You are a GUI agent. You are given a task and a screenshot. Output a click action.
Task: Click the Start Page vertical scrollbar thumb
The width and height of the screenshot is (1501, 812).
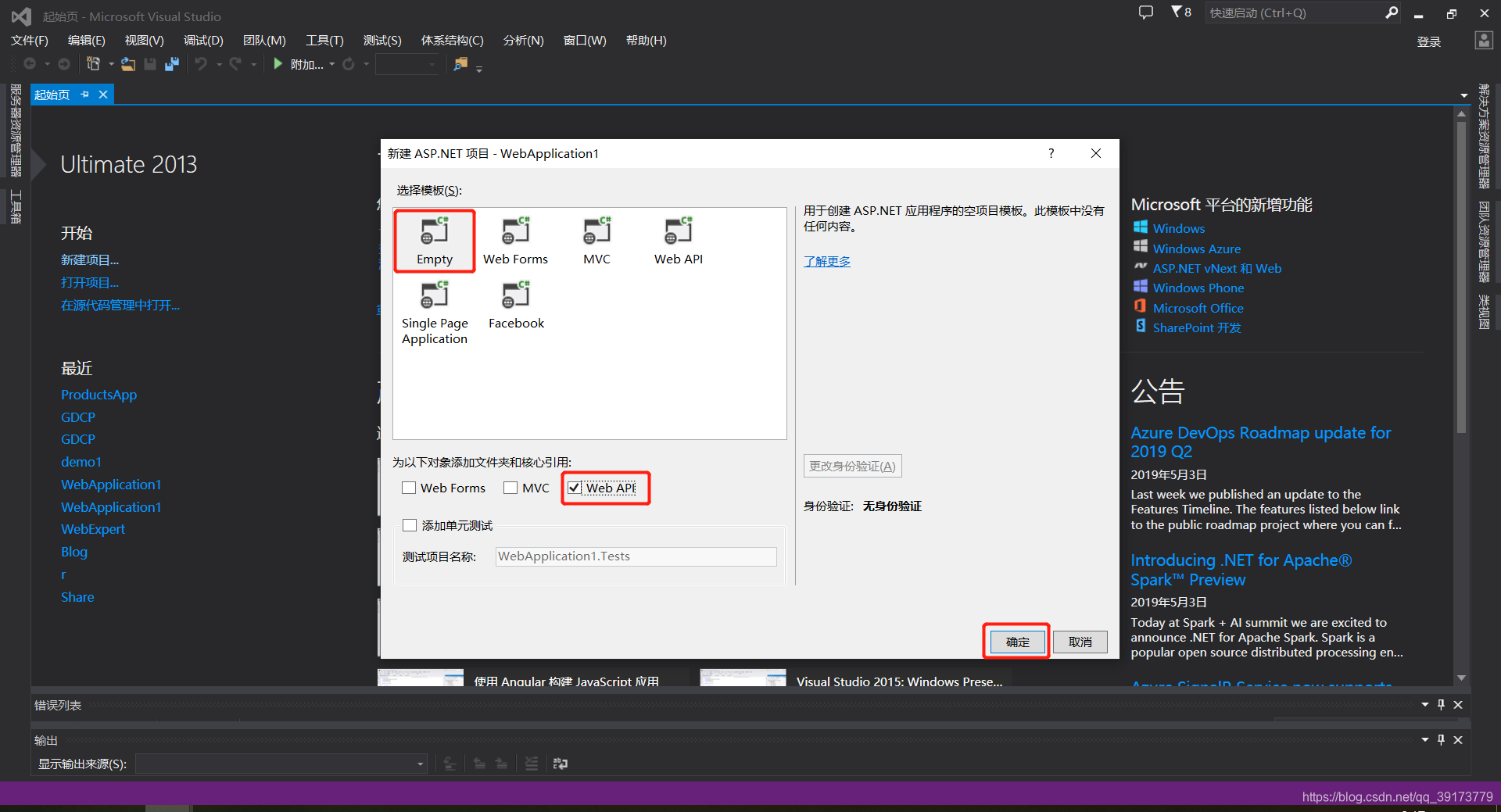point(1461,277)
